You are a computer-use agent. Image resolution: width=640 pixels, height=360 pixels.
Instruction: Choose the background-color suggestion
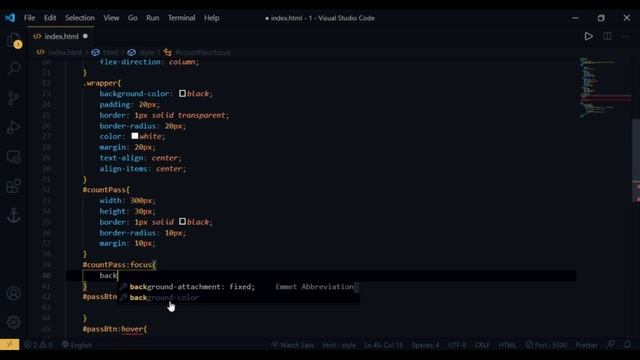pyautogui.click(x=239, y=298)
